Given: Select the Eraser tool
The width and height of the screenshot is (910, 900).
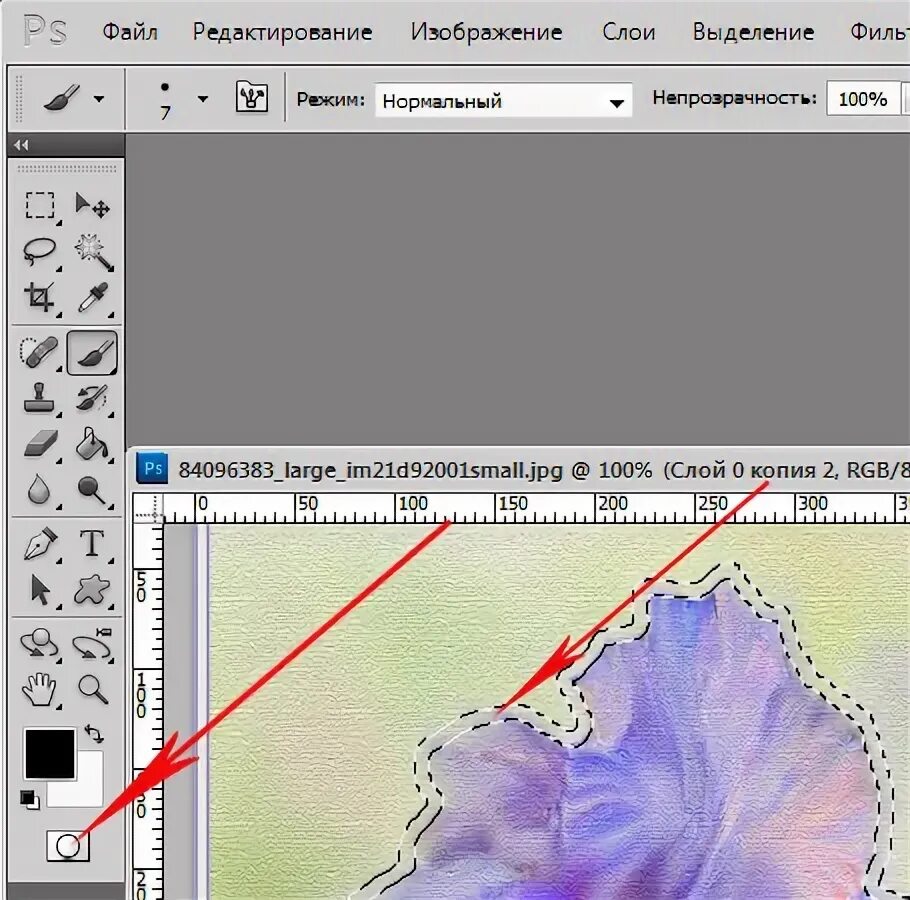Looking at the screenshot, I should pos(41,444).
